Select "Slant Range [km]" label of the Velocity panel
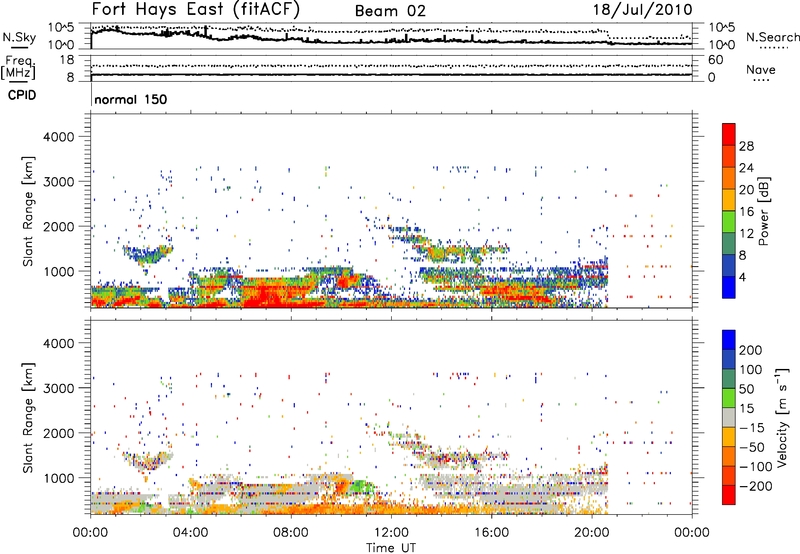Screen dimensions: 800x554 (x=28, y=418)
